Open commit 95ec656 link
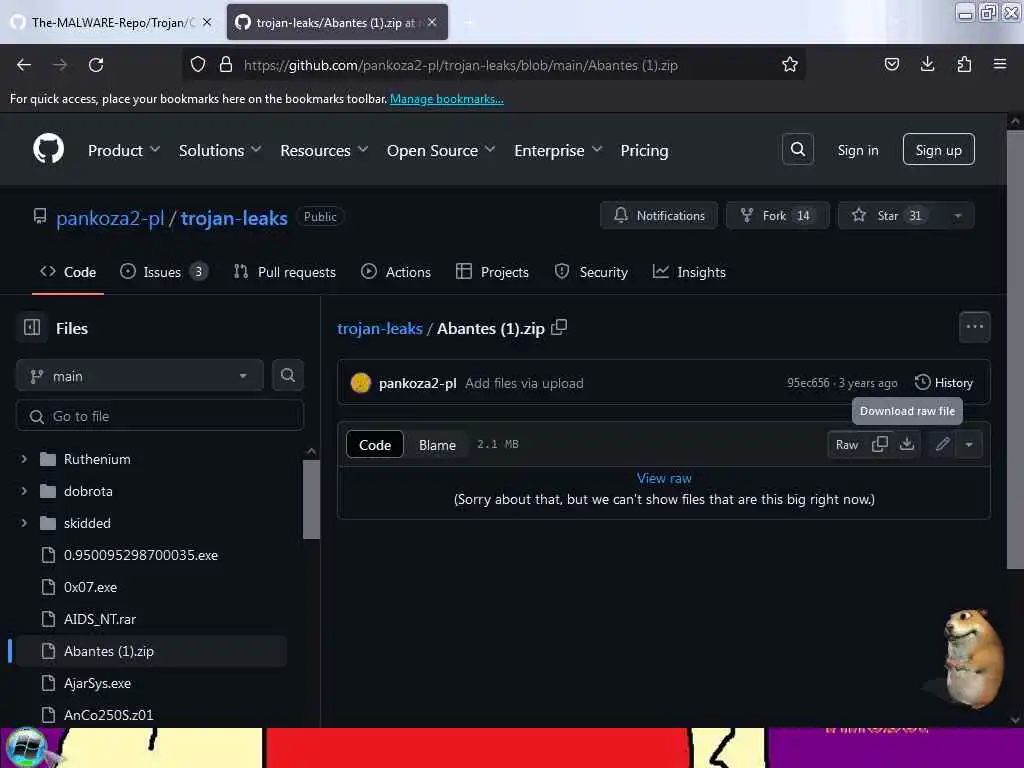Image resolution: width=1024 pixels, height=768 pixels. (808, 383)
